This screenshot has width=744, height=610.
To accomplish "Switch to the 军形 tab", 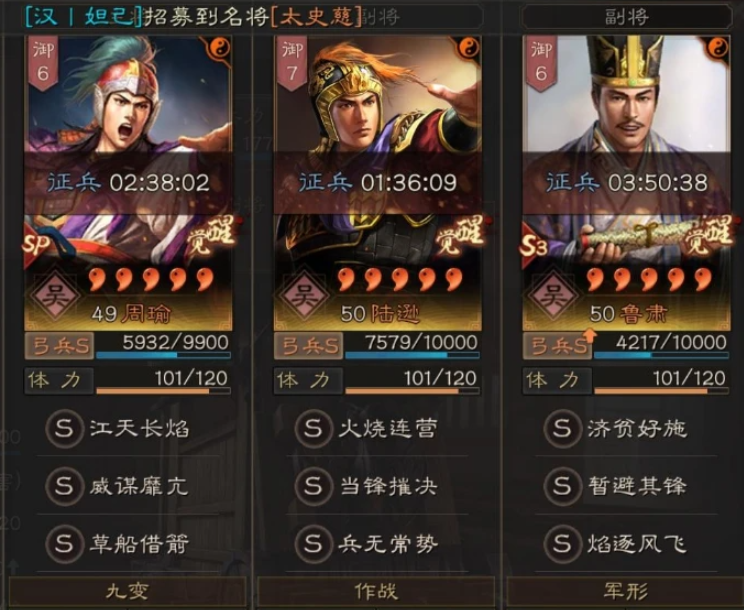I will [625, 591].
